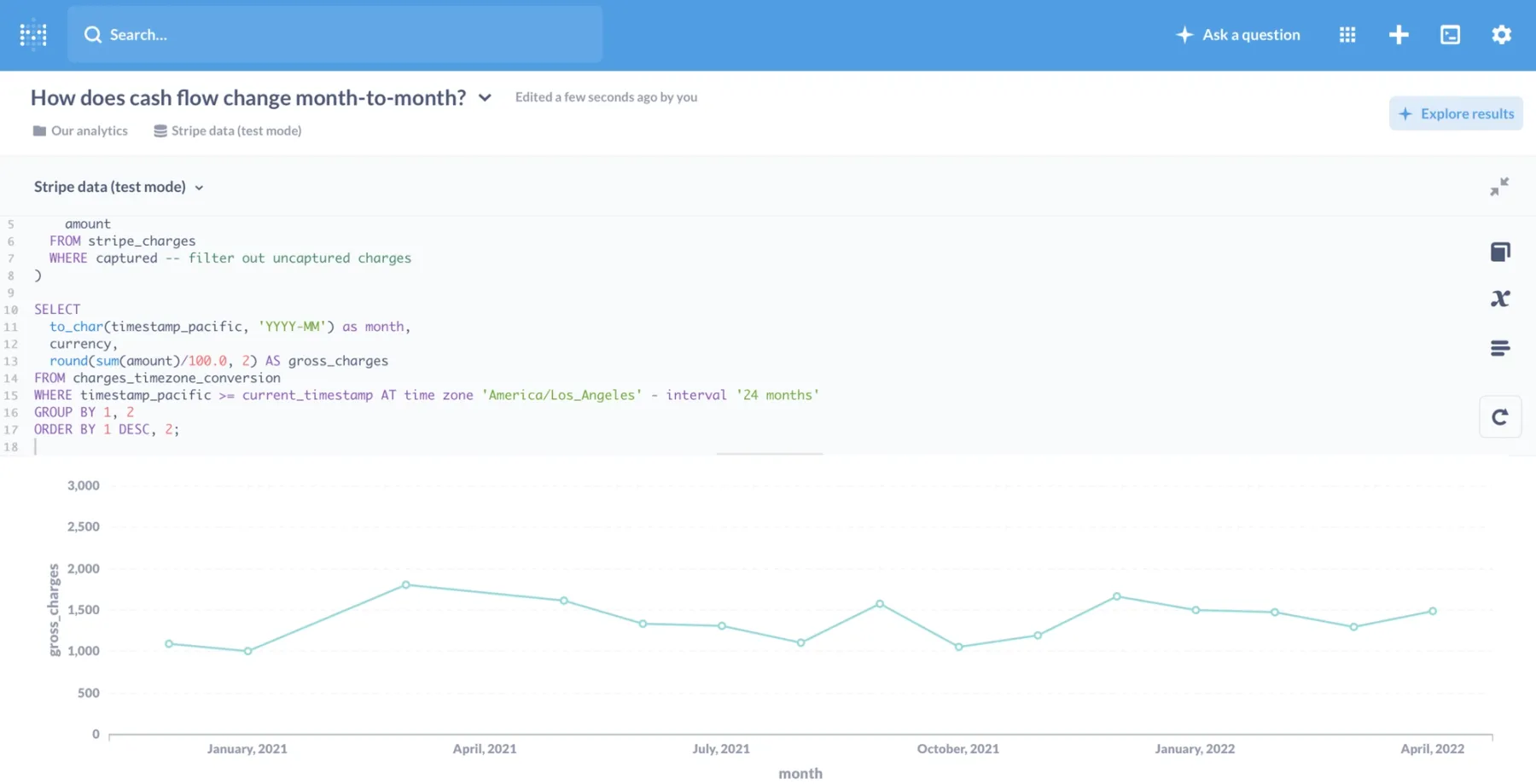Click the Explore results button
Image resolution: width=1536 pixels, height=784 pixels.
click(1456, 113)
